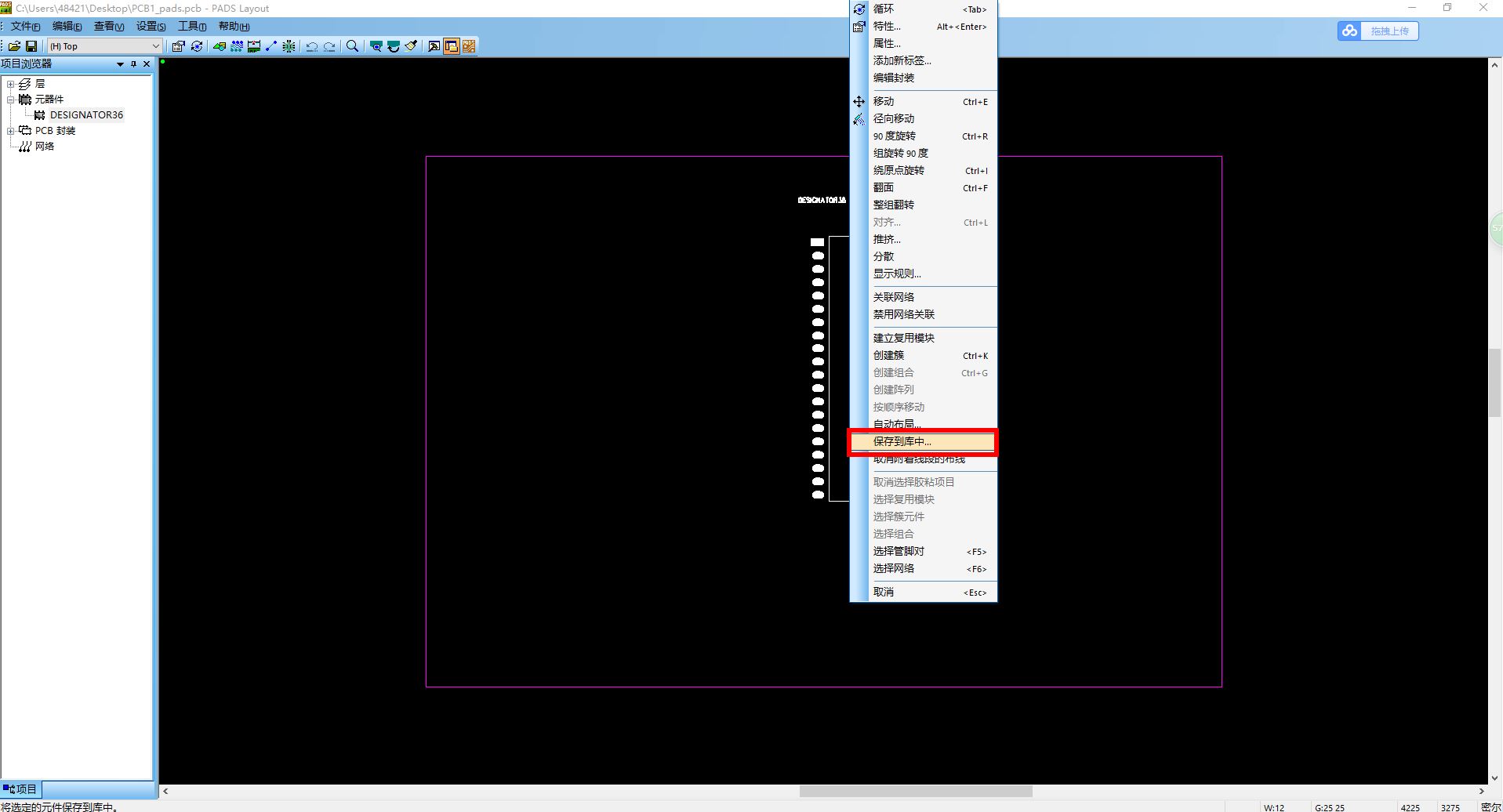Toggle the Project Explorer icon
This screenshot has width=1503, height=812.
(451, 46)
